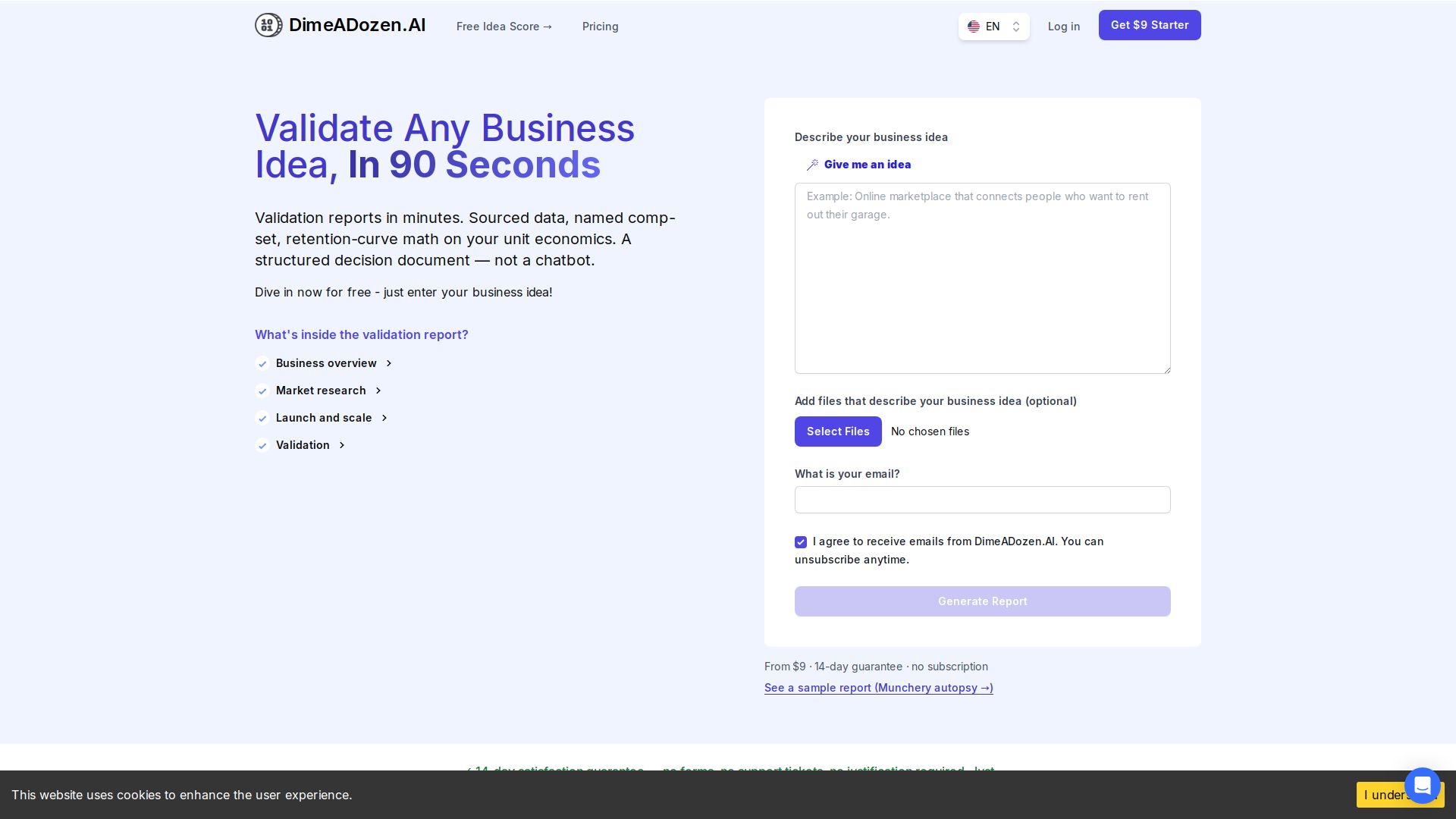Go to the Pricing page

pos(601,27)
